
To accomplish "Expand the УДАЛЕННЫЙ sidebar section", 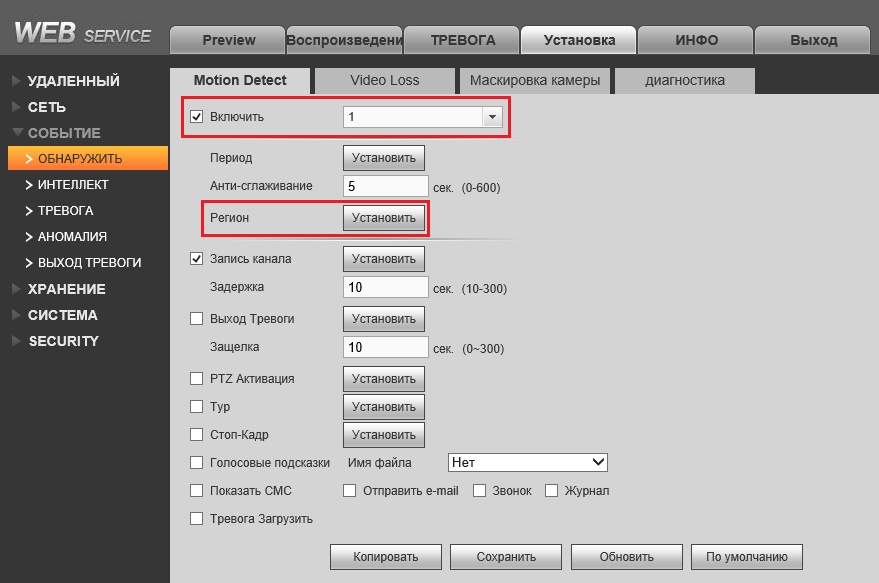I will point(73,81).
